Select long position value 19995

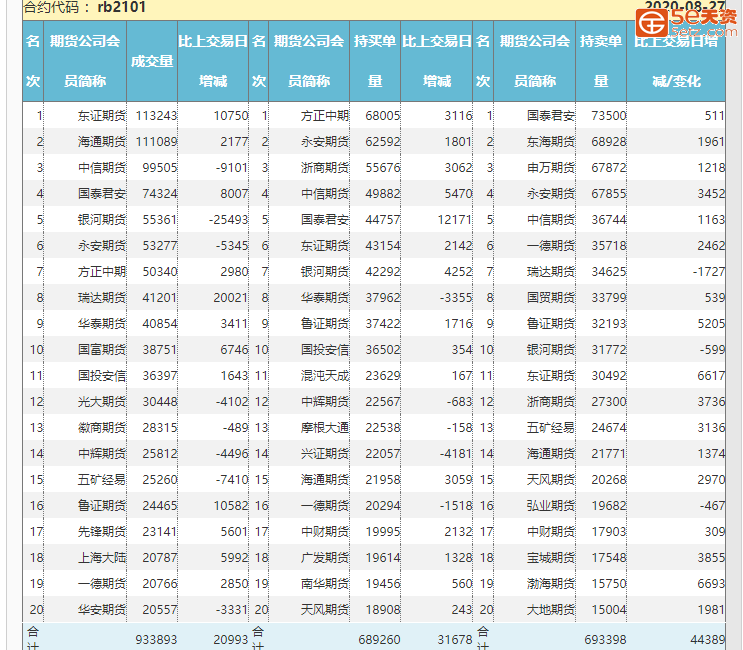coord(382,533)
